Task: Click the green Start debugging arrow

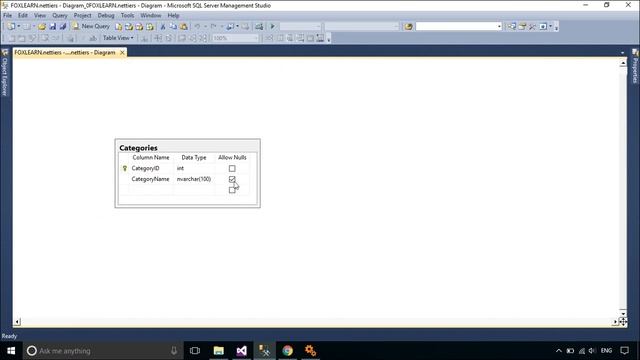Action: (272, 27)
